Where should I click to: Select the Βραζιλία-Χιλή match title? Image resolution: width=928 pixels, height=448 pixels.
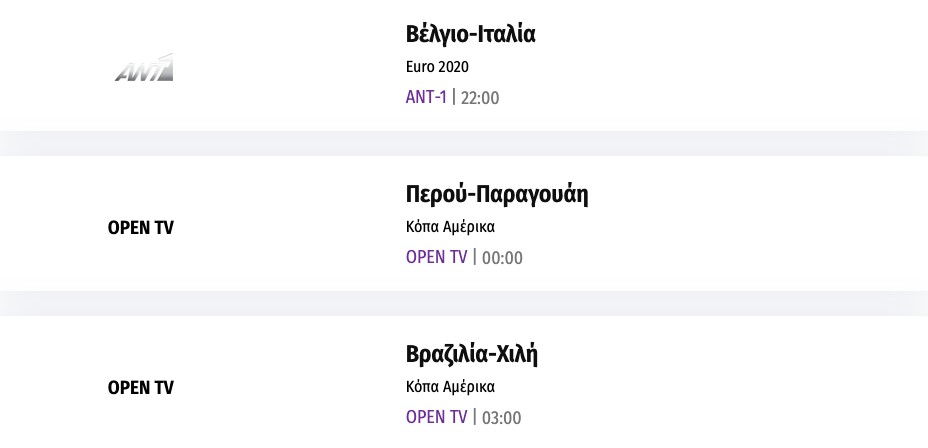coord(473,354)
